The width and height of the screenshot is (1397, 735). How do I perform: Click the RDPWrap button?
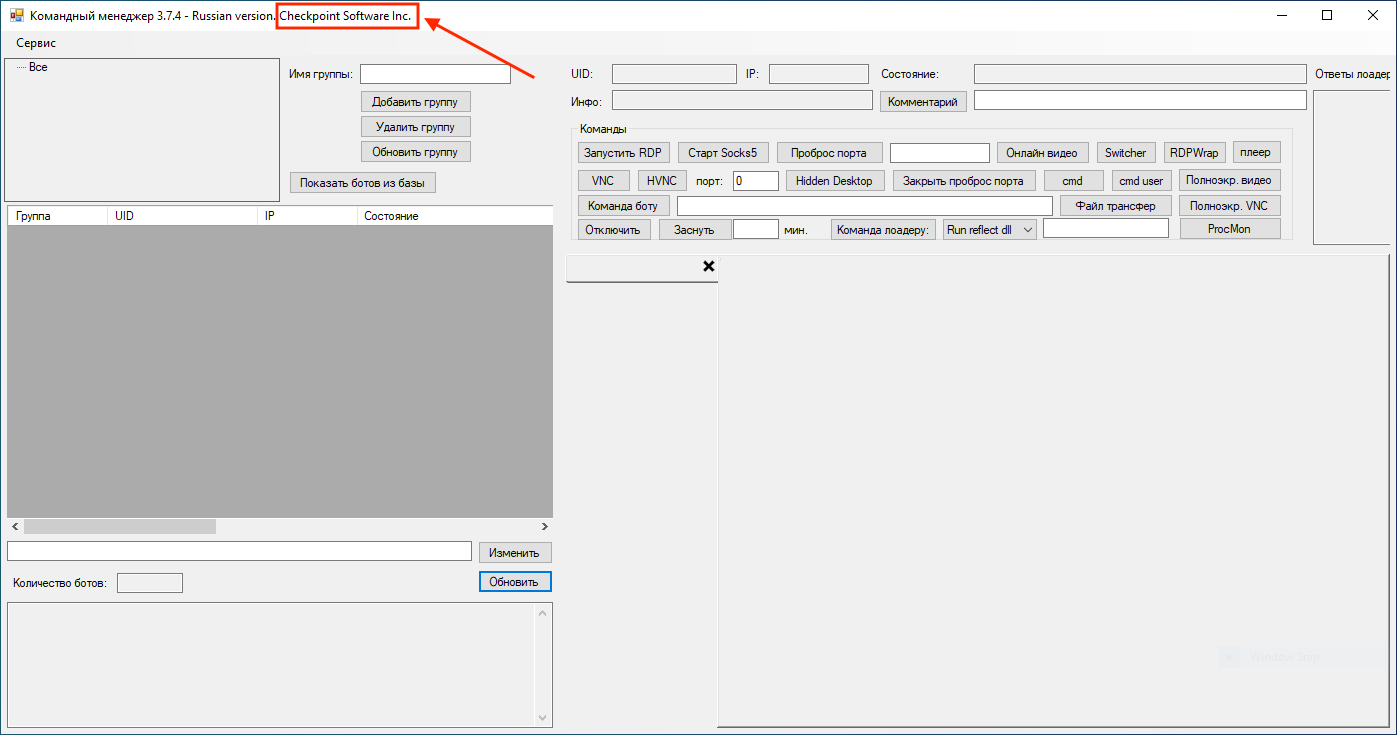click(1194, 153)
